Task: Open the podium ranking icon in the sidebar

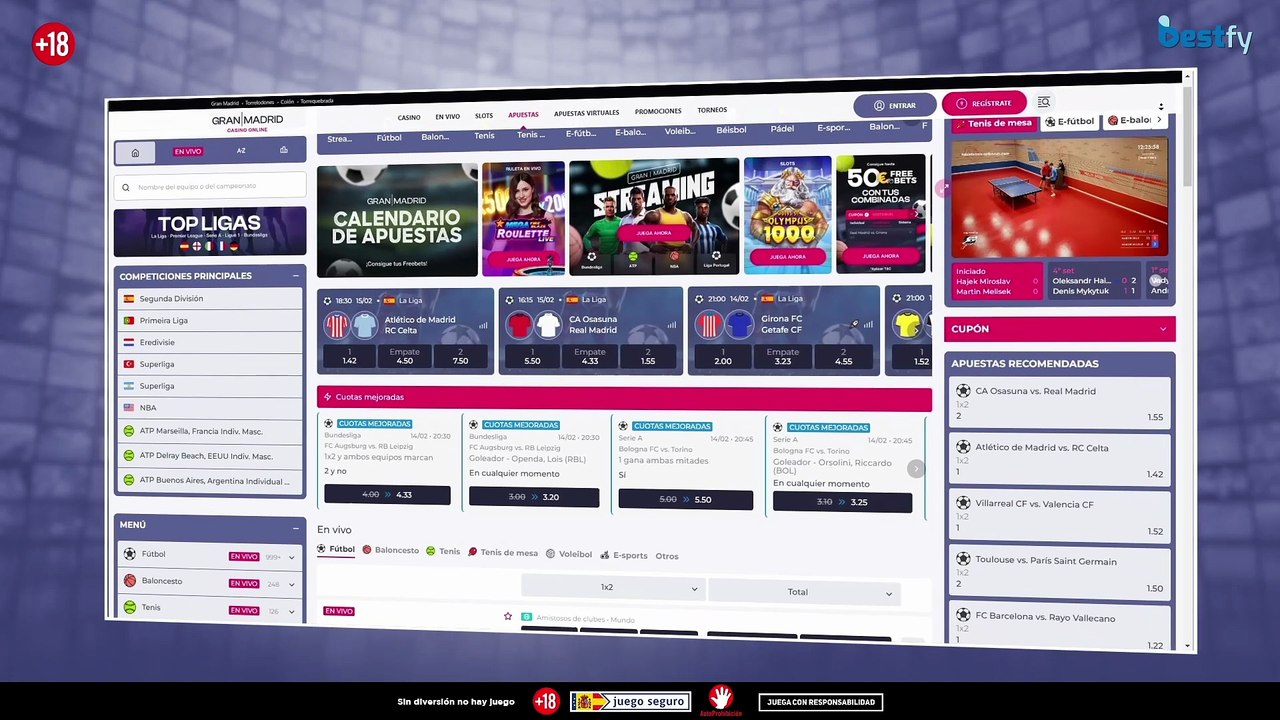Action: tap(284, 150)
